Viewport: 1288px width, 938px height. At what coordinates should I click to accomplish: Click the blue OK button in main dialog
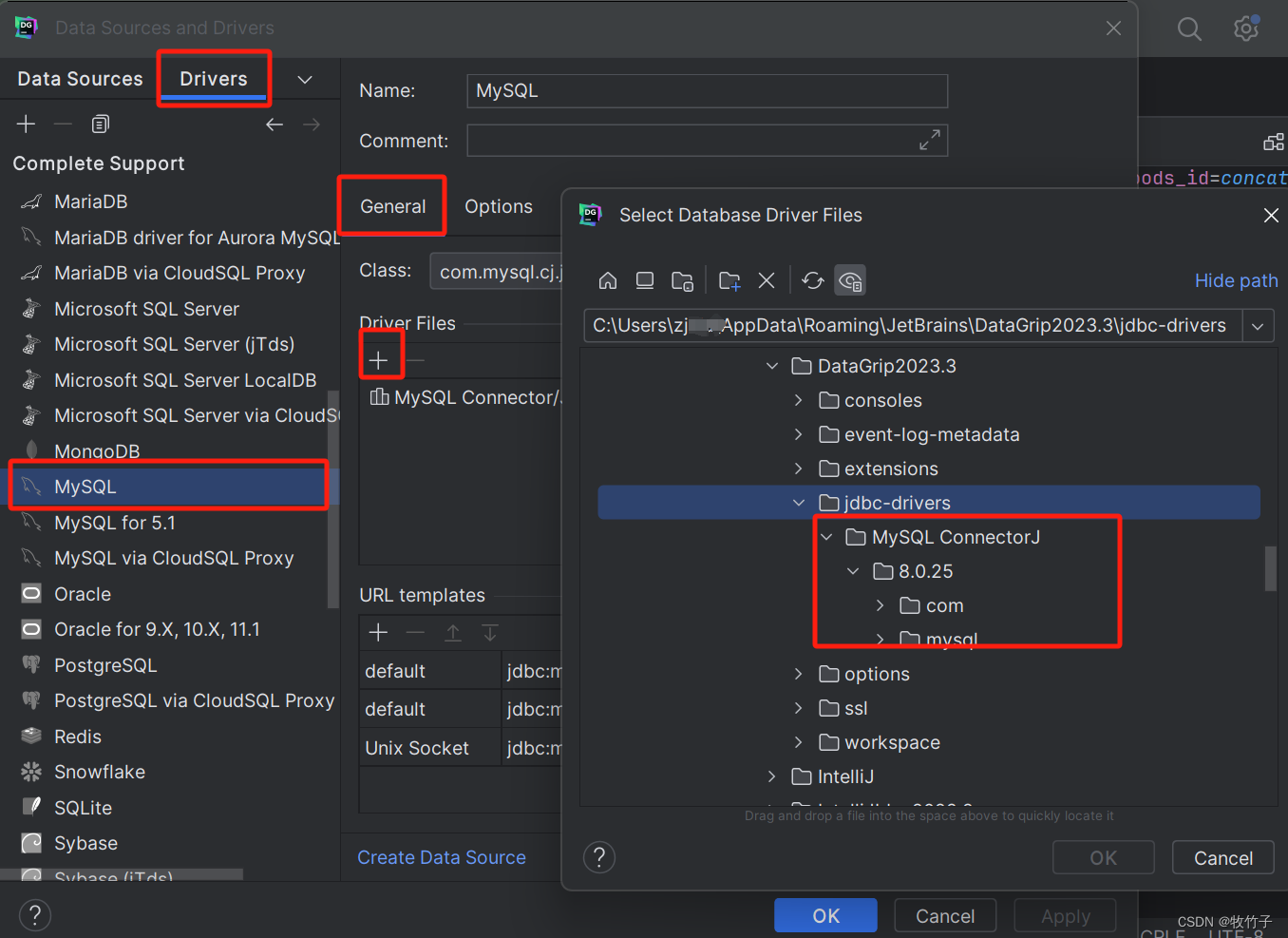(x=825, y=916)
